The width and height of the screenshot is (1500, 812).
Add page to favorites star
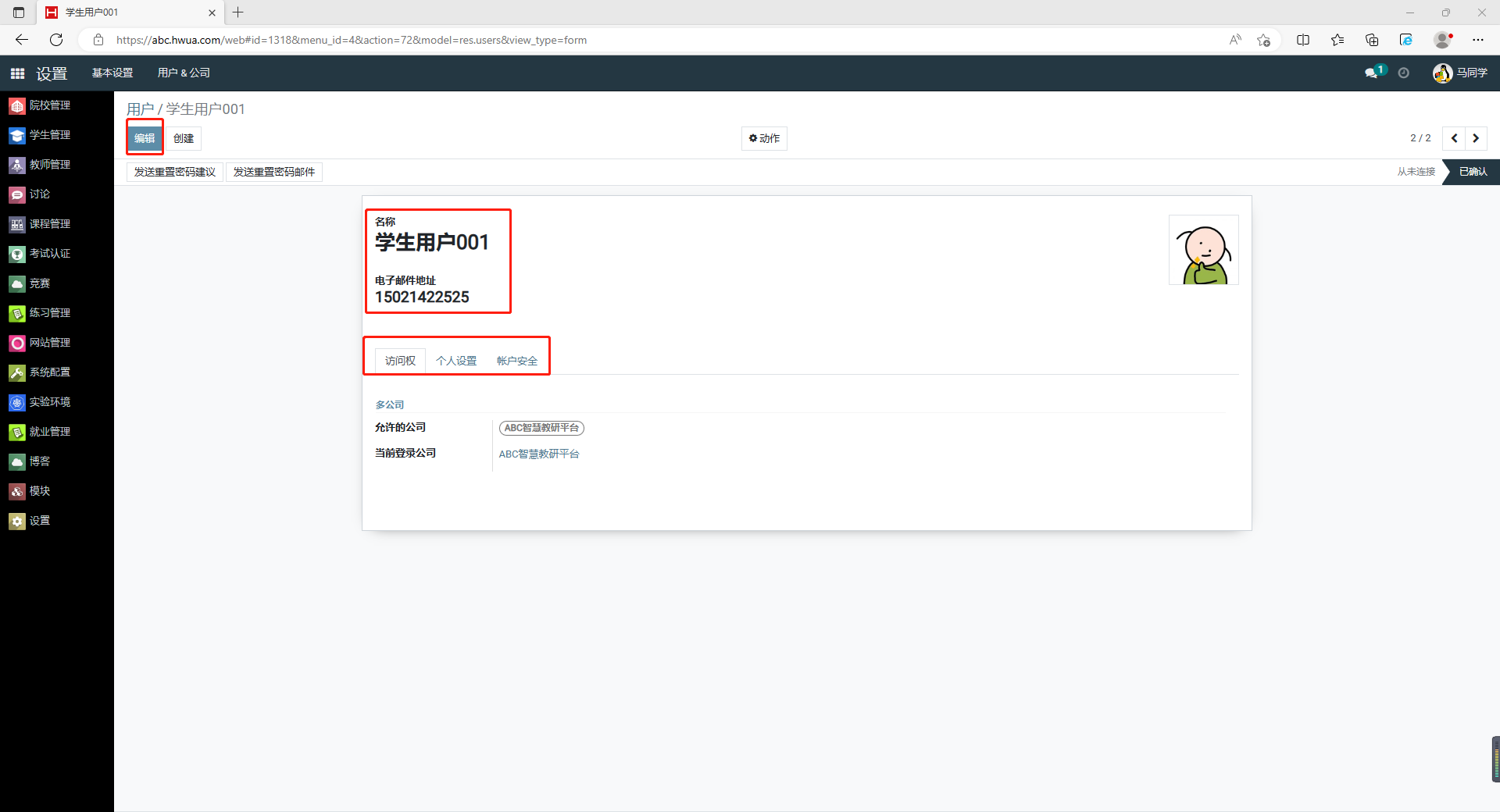click(x=1263, y=40)
